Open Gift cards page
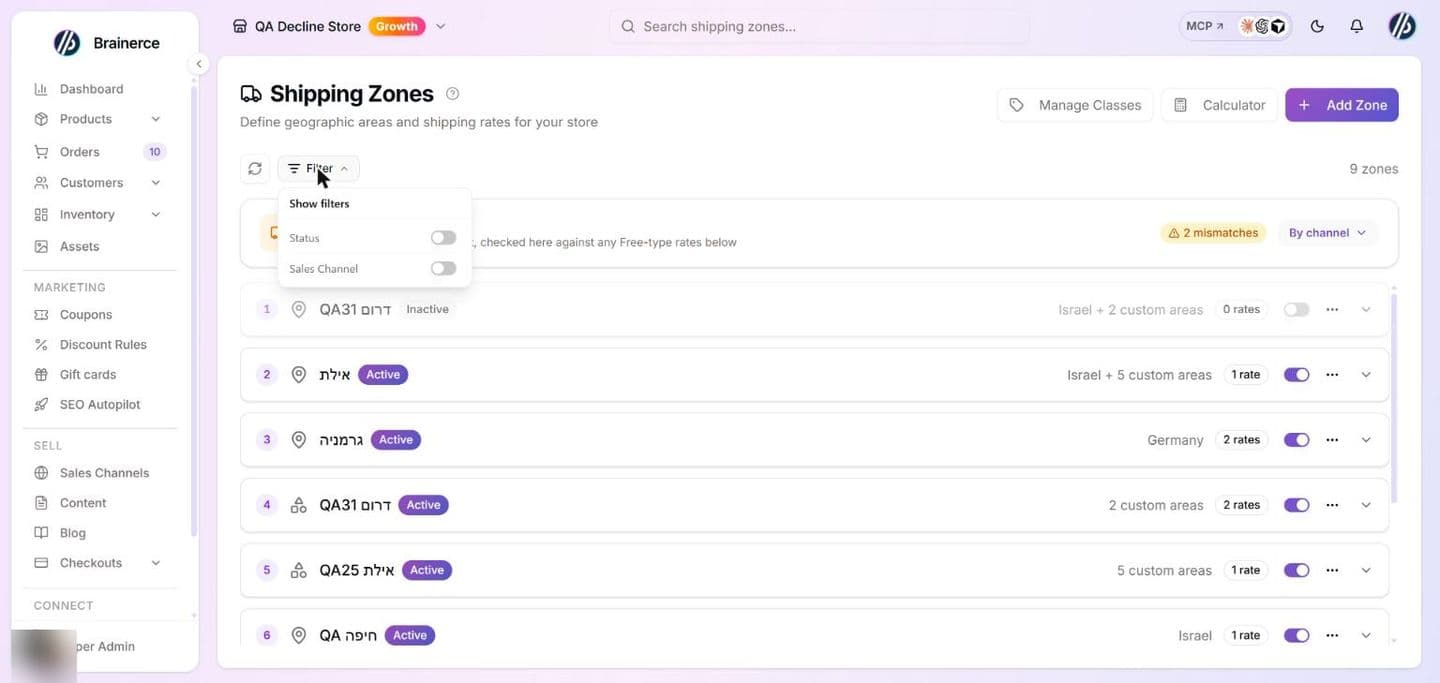1440x683 pixels. click(88, 374)
